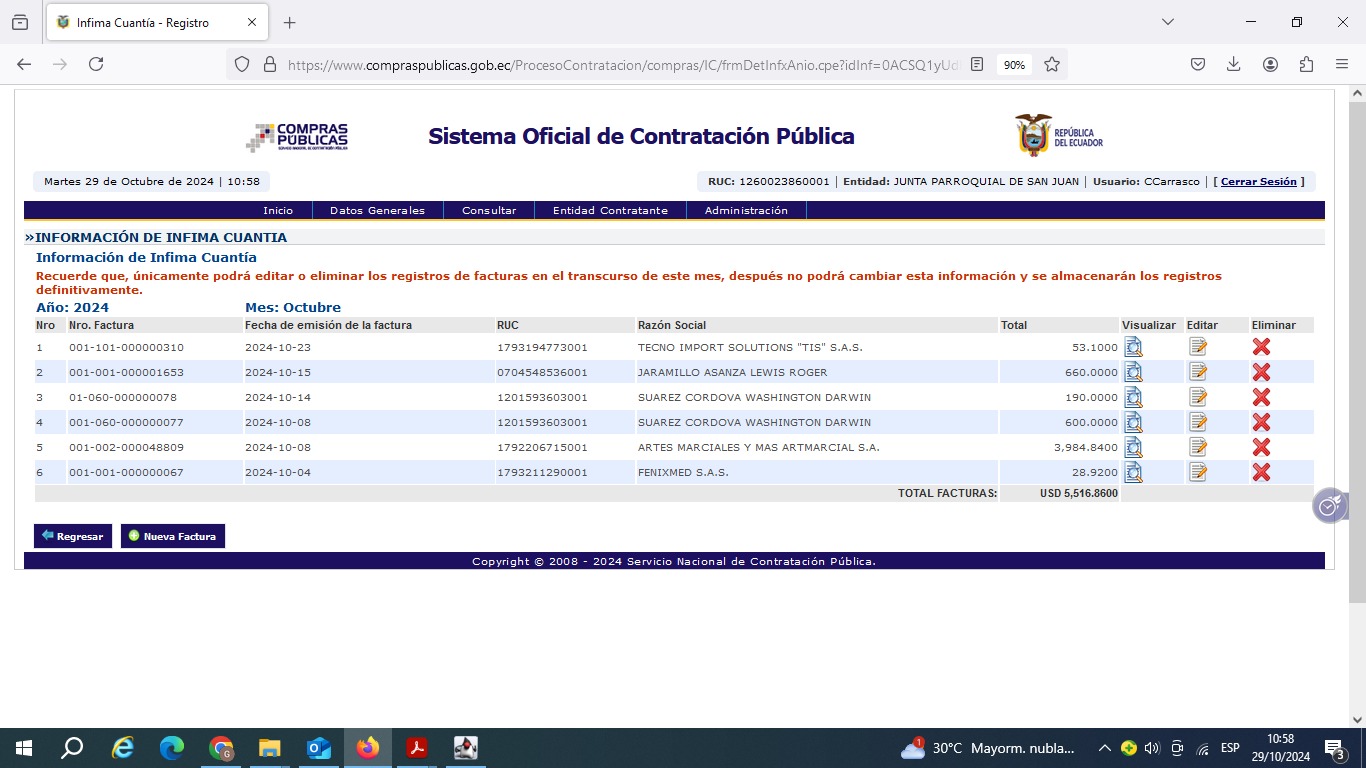1366x768 pixels.
Task: Click the page zoom level 90% indicator
Action: click(x=1014, y=64)
